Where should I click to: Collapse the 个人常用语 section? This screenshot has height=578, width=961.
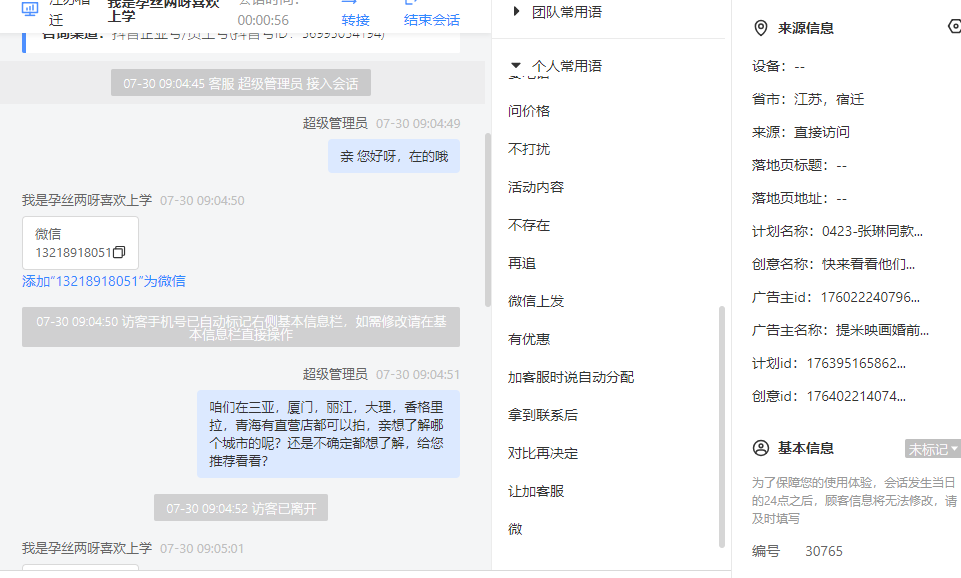[x=516, y=65]
